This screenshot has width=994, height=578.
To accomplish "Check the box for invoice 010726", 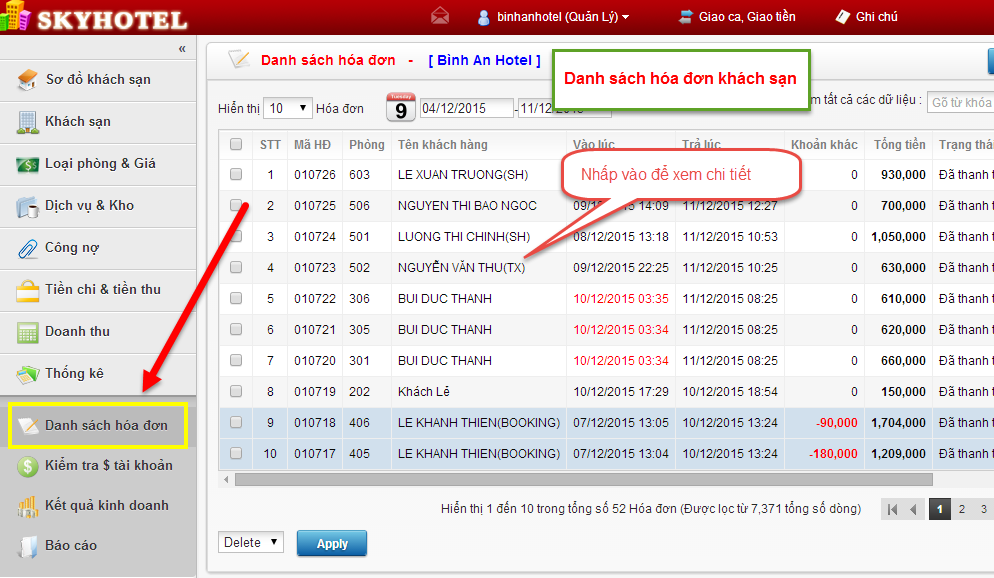I will point(236,174).
